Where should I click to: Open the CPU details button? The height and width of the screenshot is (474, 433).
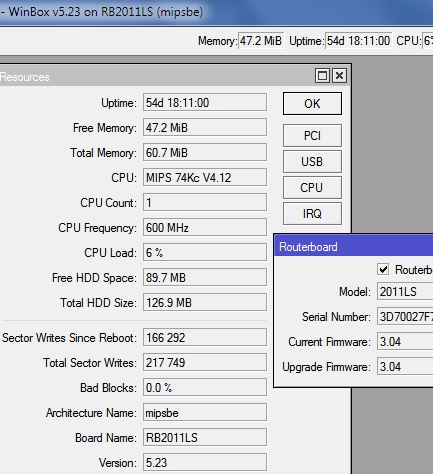tap(312, 187)
